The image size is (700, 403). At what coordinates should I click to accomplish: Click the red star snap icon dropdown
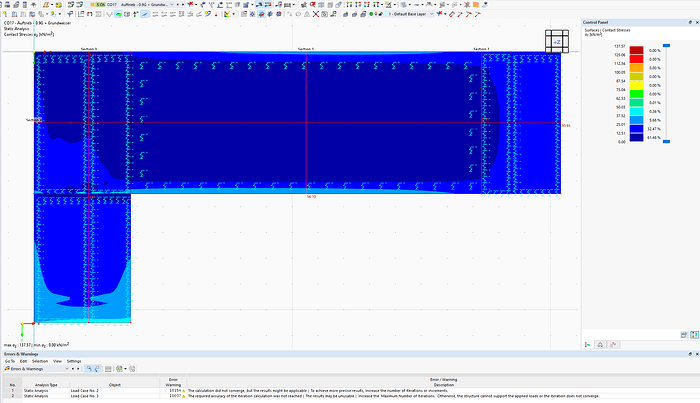445,14
